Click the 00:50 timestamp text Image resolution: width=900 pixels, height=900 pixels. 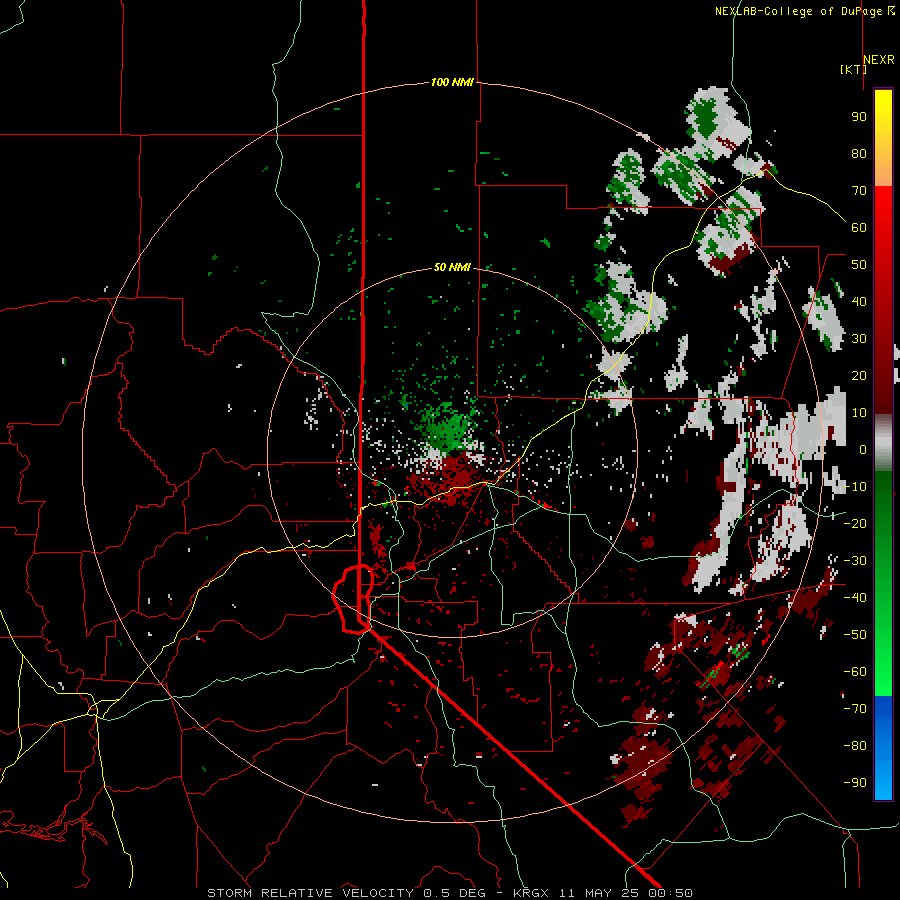671,893
